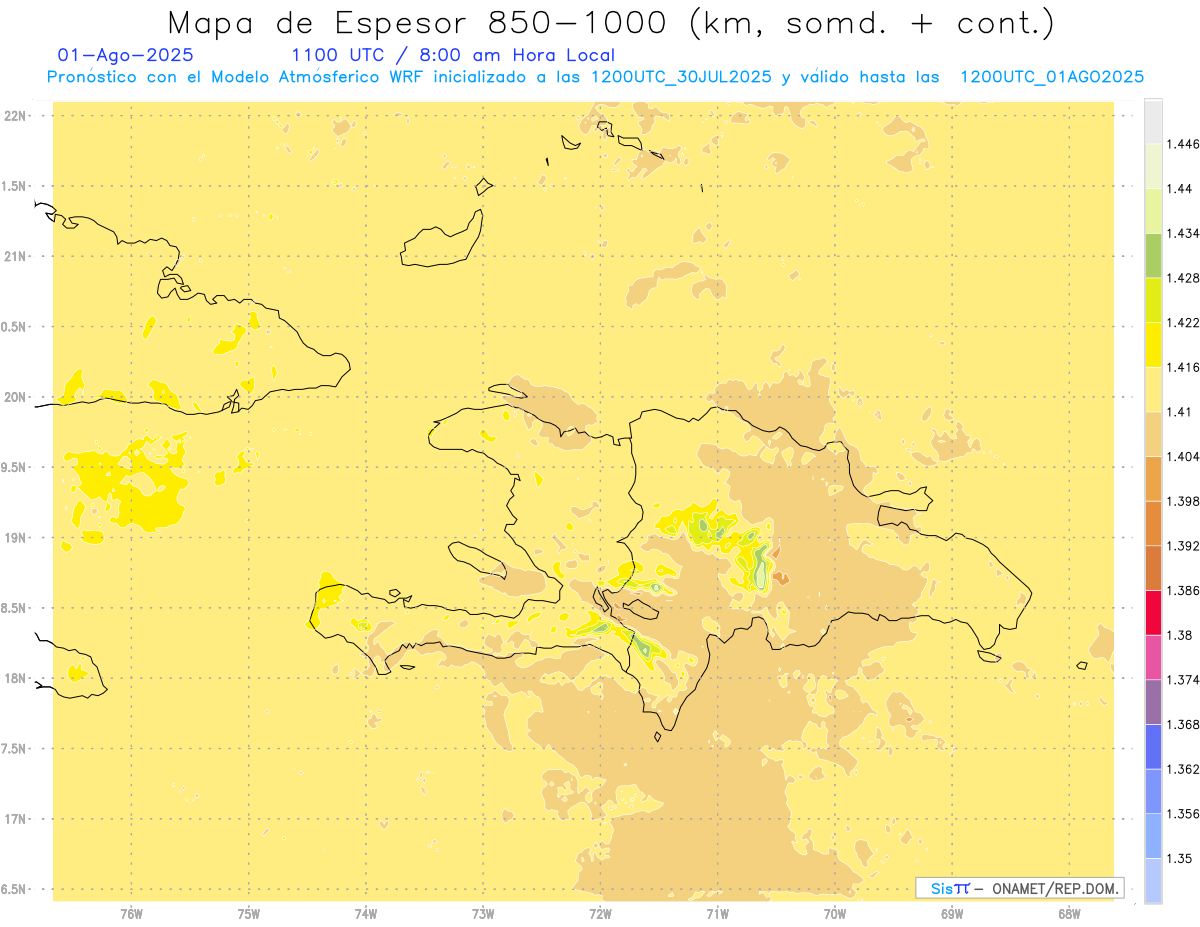Click the red colorbar segment between 1.386 and 1.38
This screenshot has width=1200, height=927.
1153,613
